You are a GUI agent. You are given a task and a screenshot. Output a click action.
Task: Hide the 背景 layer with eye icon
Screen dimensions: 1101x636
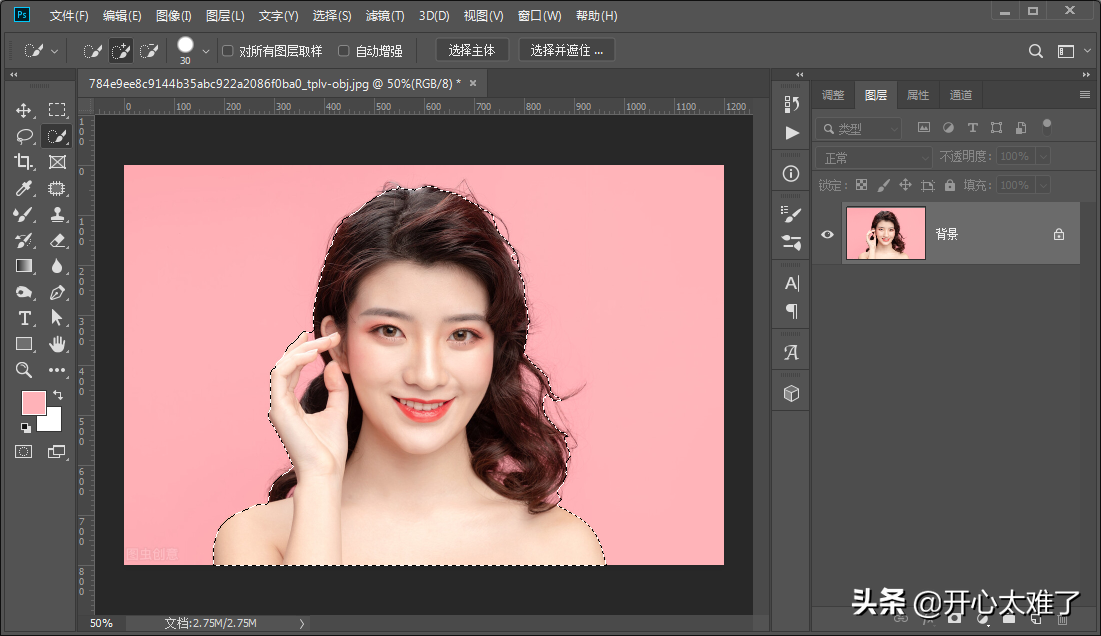tap(827, 234)
